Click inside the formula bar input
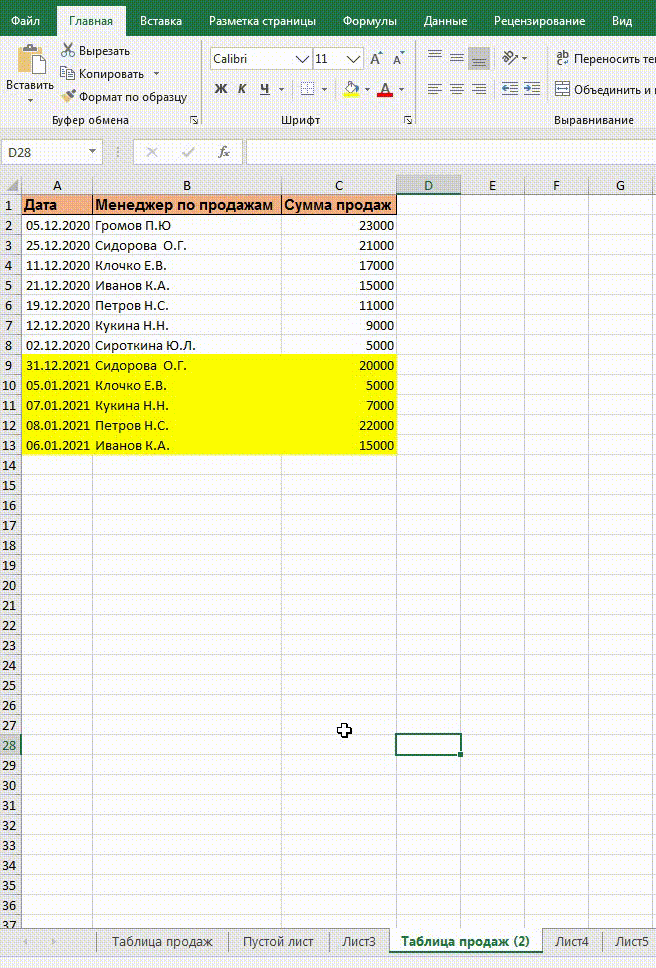Viewport: 656px width, 968px height. click(x=450, y=152)
